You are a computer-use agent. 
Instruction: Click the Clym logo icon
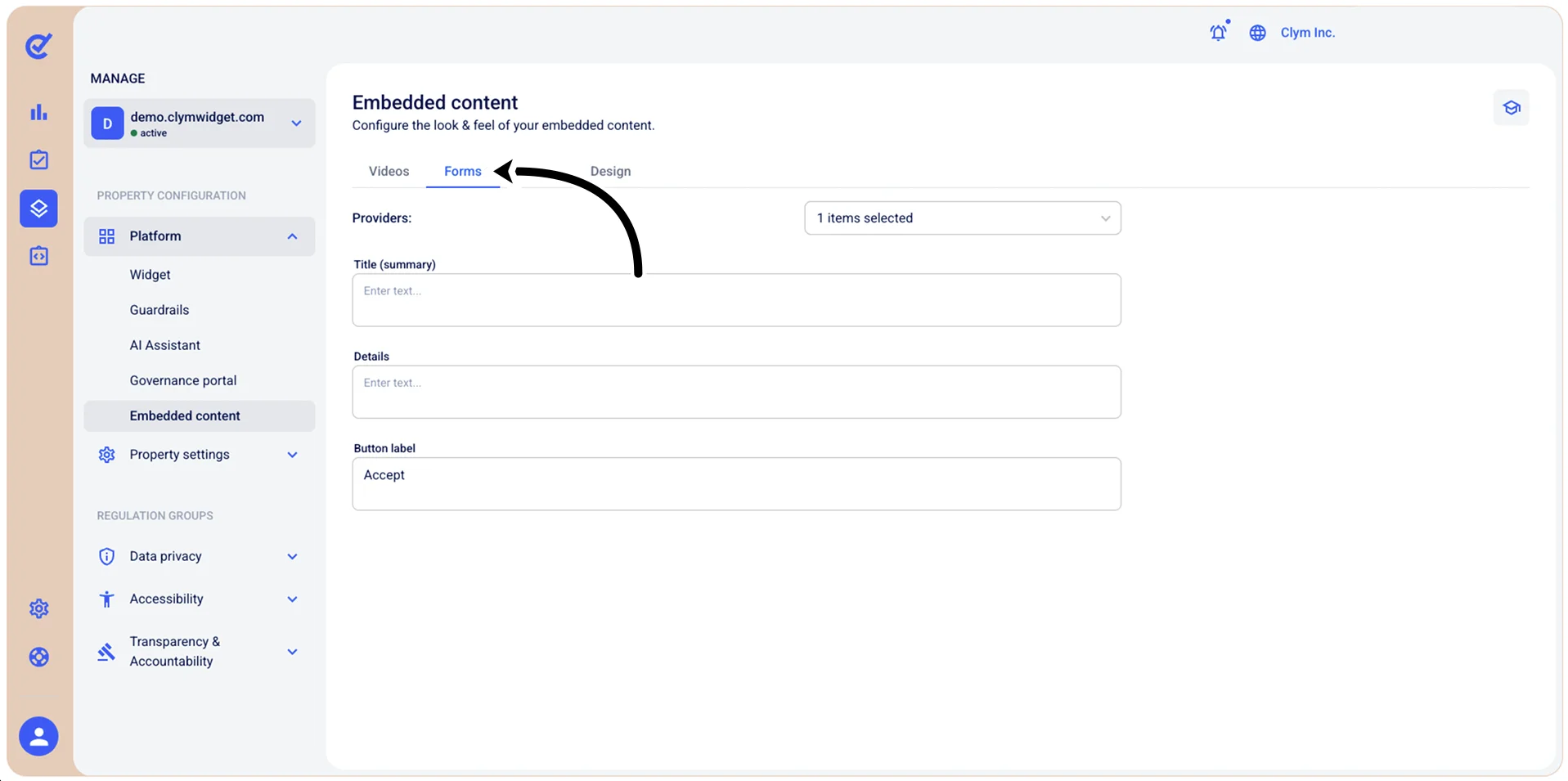point(38,46)
